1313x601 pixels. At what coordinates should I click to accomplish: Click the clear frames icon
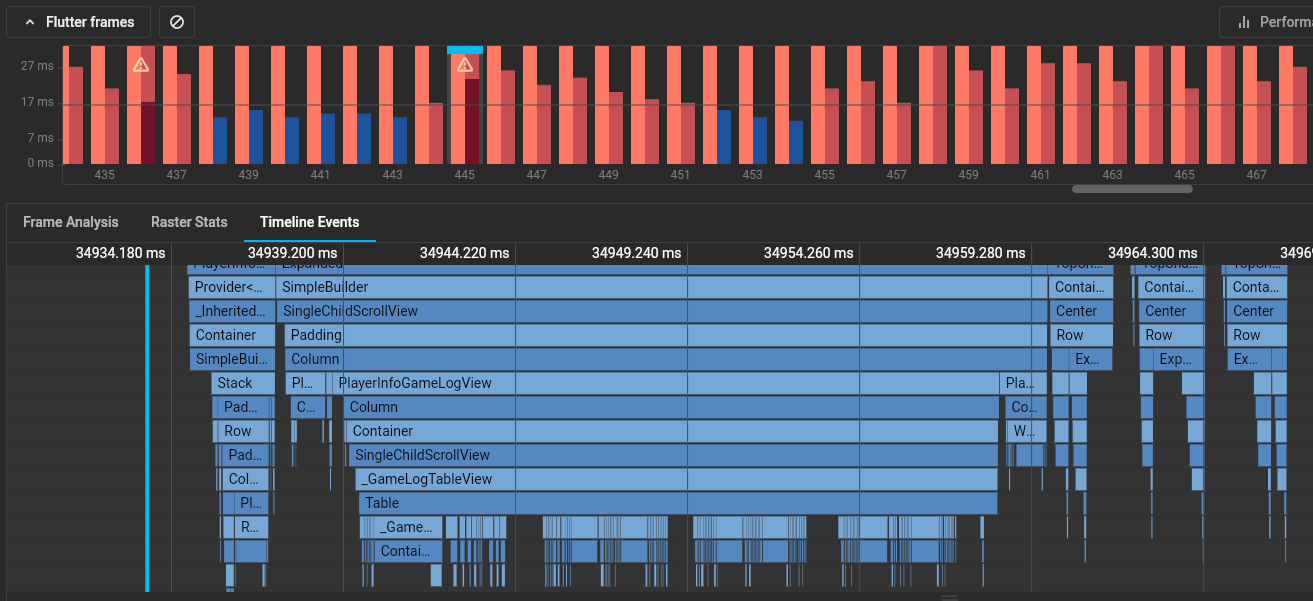[177, 22]
